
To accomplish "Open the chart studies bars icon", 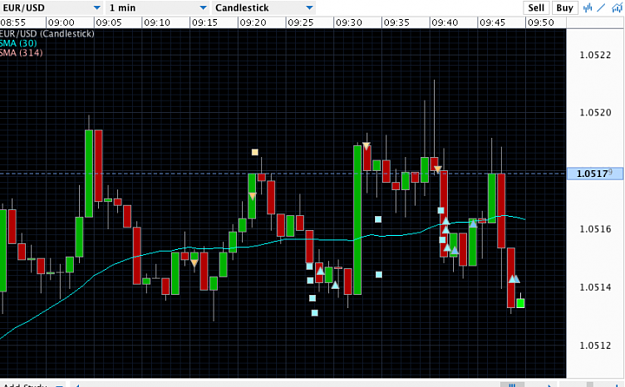I will tap(588, 8).
